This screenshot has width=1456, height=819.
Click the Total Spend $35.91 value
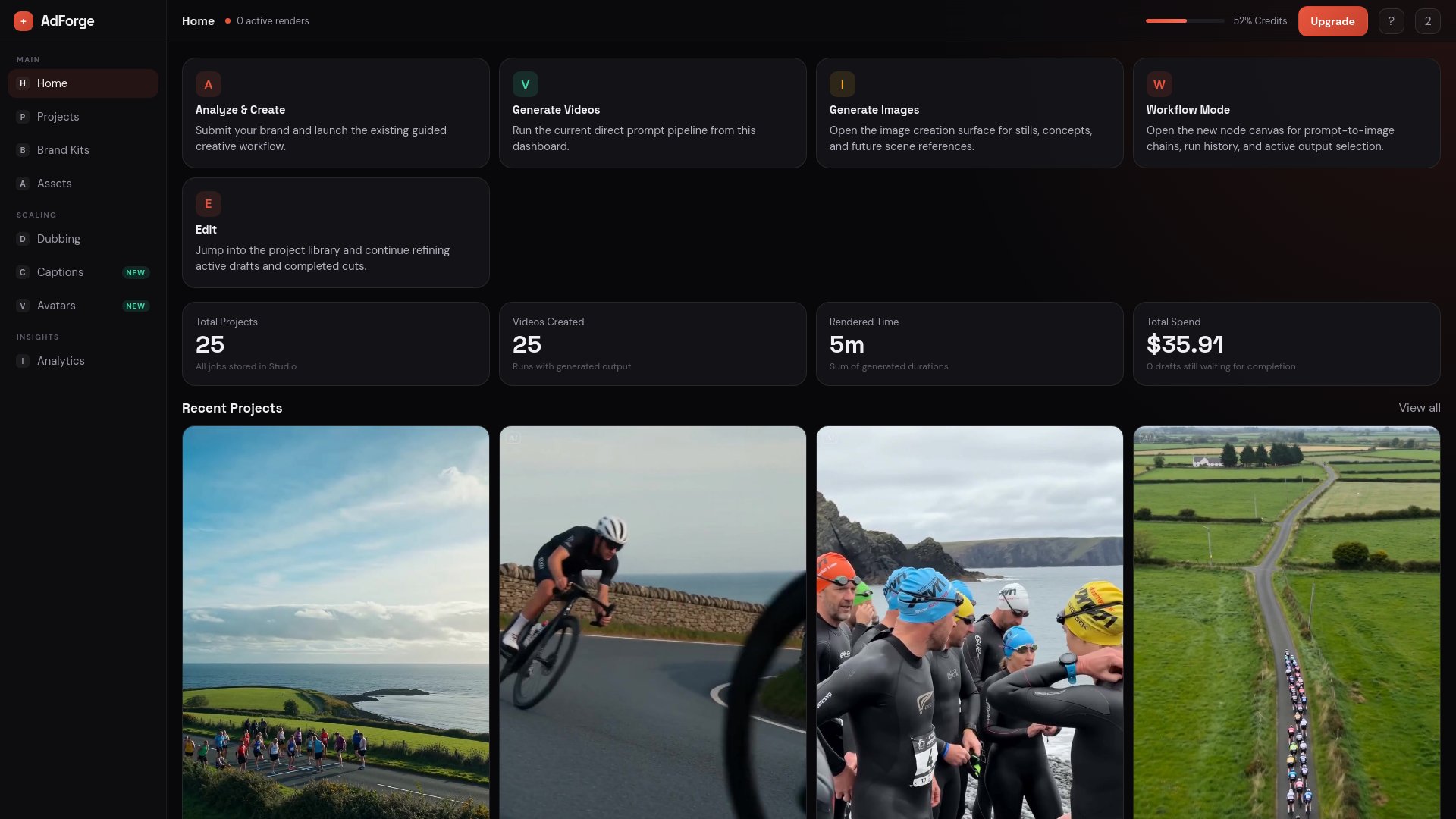[1185, 344]
